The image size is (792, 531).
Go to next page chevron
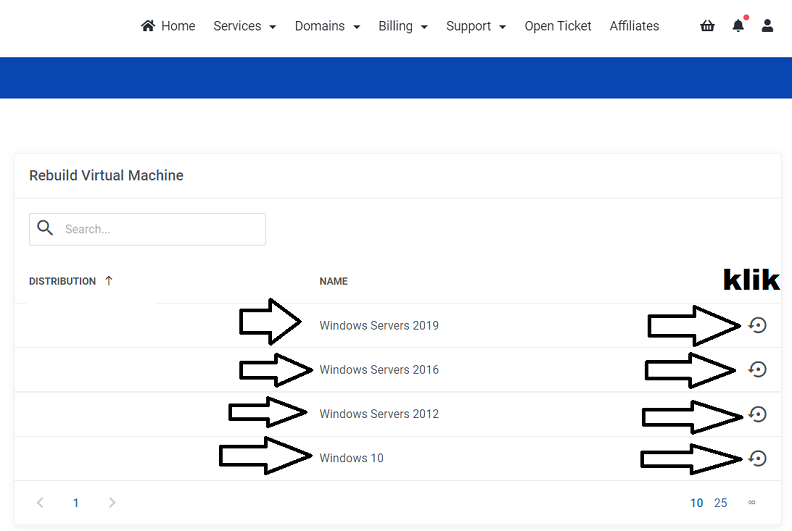pyautogui.click(x=112, y=503)
